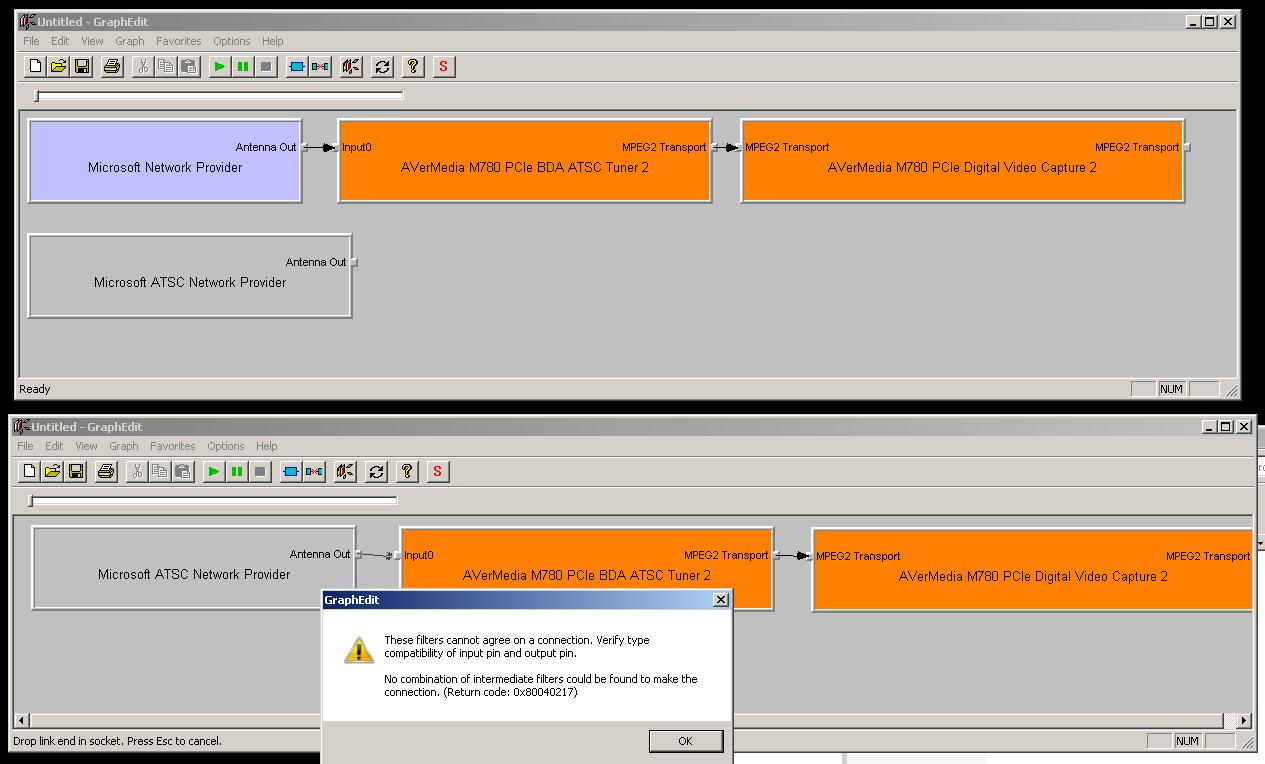
Task: Click horizontal scrollbar right arrow in lower window
Action: [x=1244, y=720]
